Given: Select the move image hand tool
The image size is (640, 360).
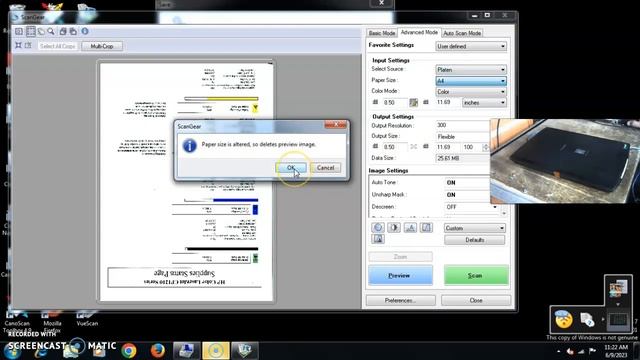Looking at the screenshot, I should (41, 31).
